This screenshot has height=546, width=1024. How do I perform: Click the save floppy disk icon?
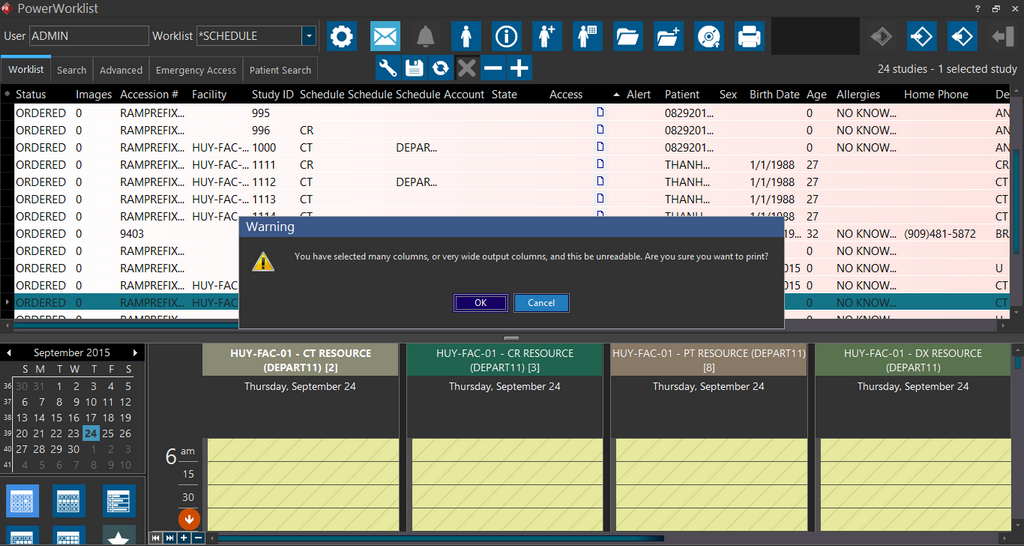click(414, 68)
